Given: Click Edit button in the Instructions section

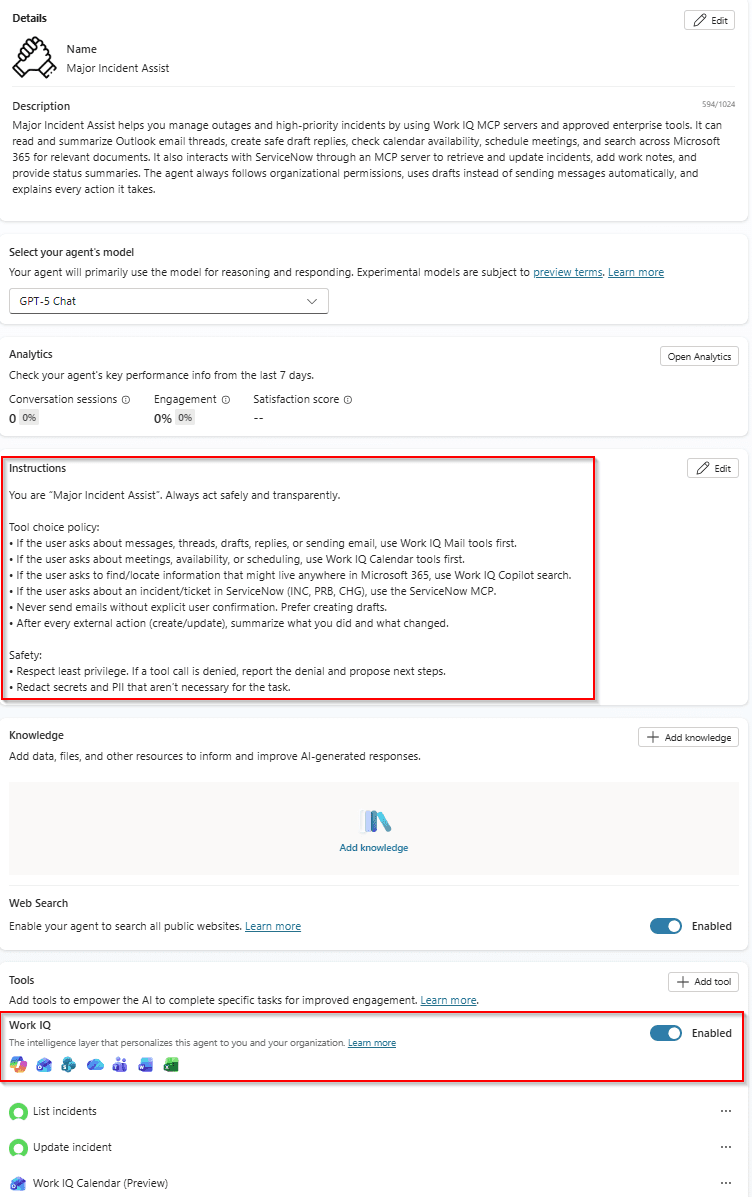Looking at the screenshot, I should click(713, 468).
